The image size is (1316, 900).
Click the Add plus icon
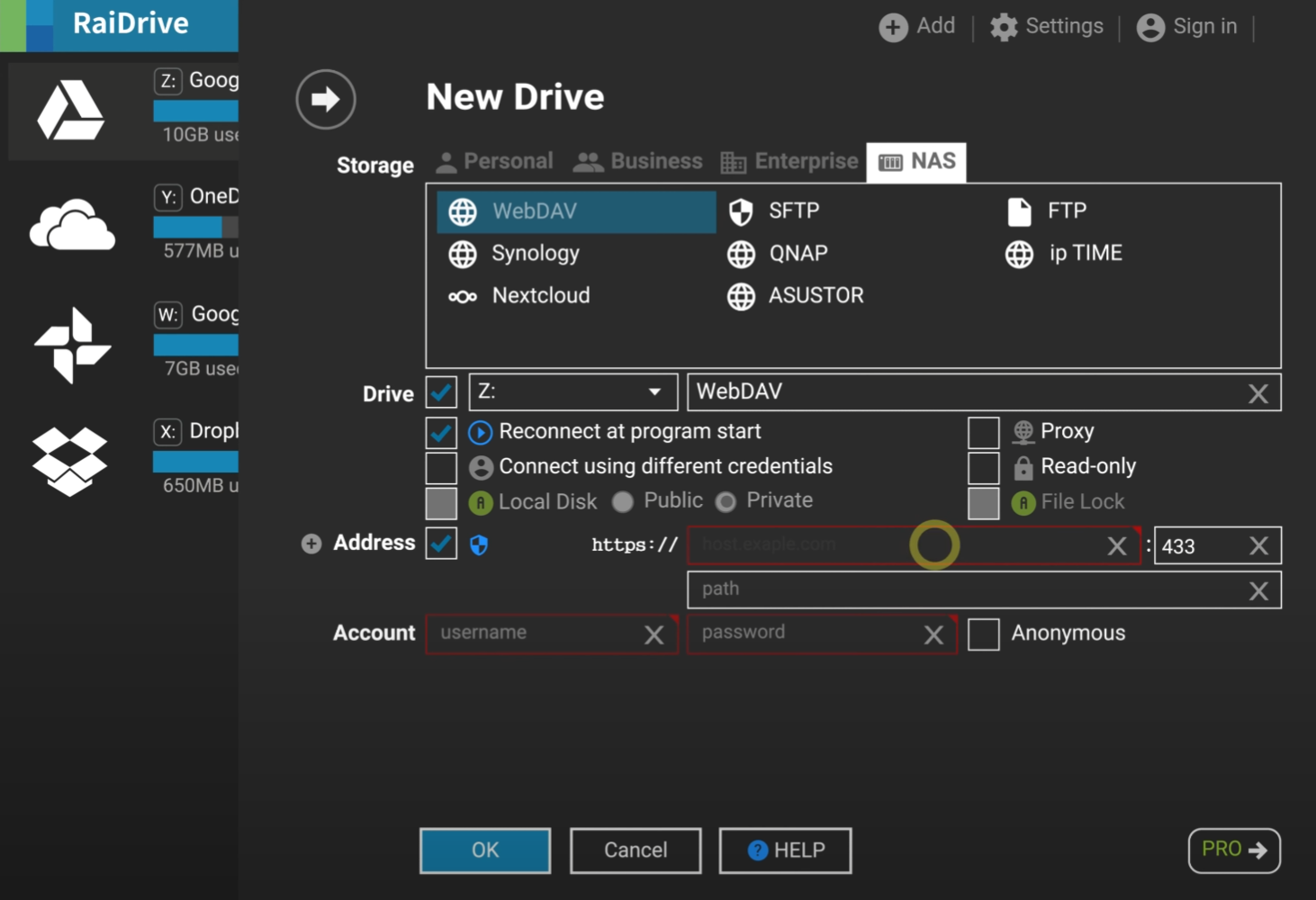point(893,27)
